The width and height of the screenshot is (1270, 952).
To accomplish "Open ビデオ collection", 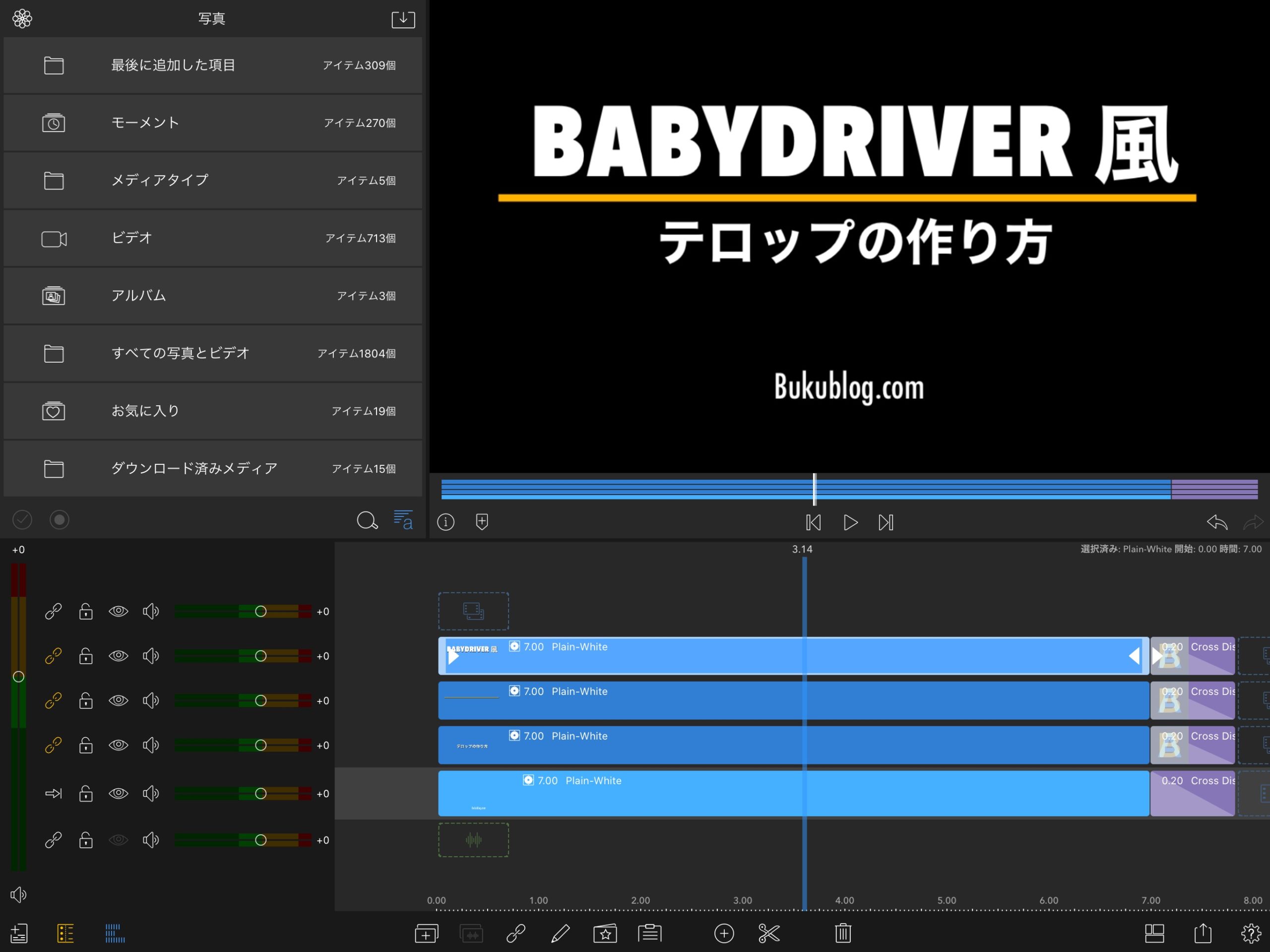I will pos(213,238).
